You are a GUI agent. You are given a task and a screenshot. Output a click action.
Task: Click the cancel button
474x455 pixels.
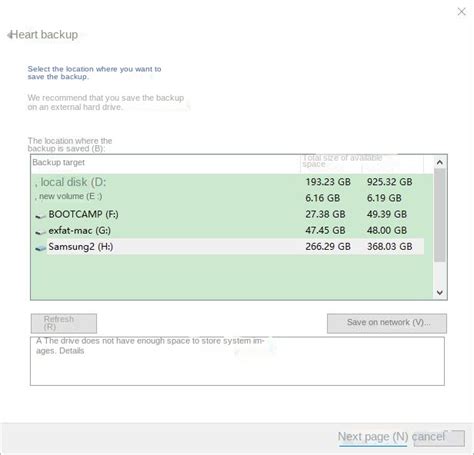(x=438, y=437)
